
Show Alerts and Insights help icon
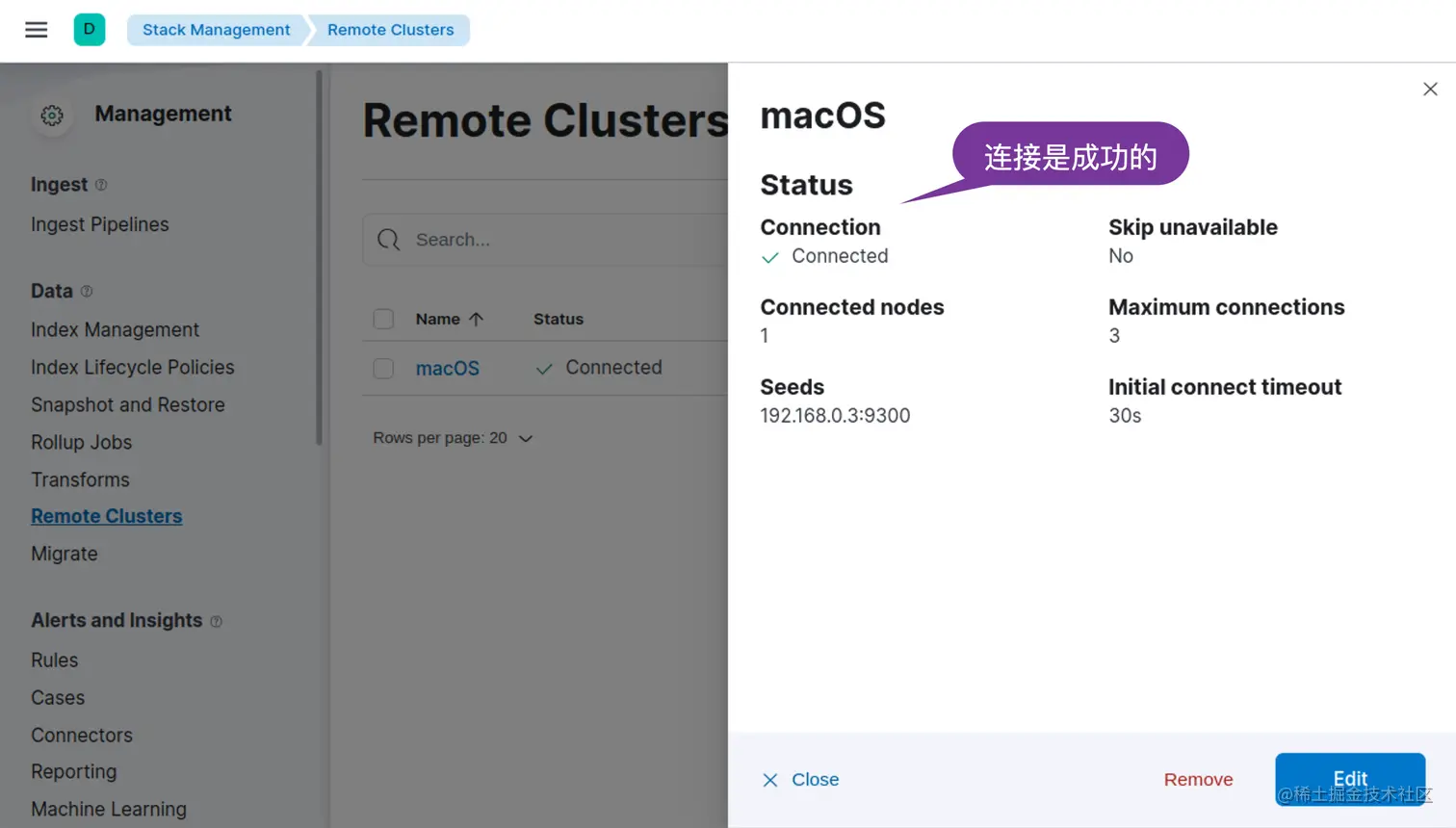coord(216,622)
